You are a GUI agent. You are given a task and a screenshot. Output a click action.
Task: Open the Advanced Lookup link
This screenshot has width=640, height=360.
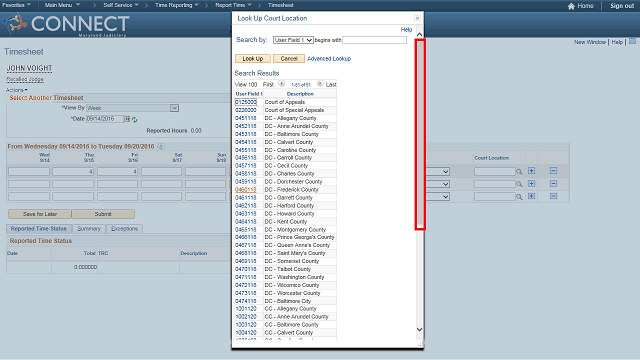point(329,59)
